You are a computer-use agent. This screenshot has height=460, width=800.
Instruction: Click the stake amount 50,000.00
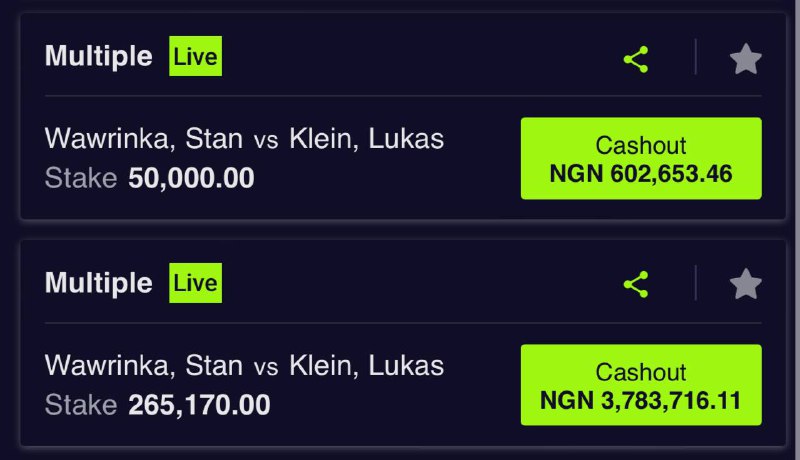pos(191,179)
